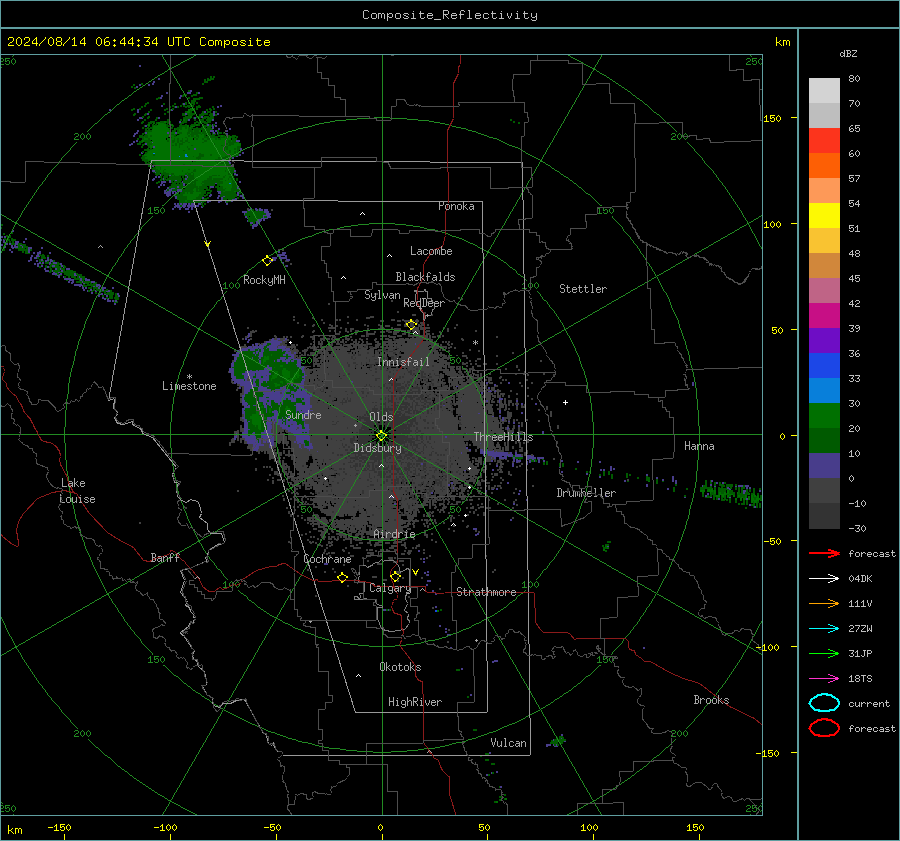Click the Sundre label
Image resolution: width=900 pixels, height=841 pixels.
coord(303,414)
